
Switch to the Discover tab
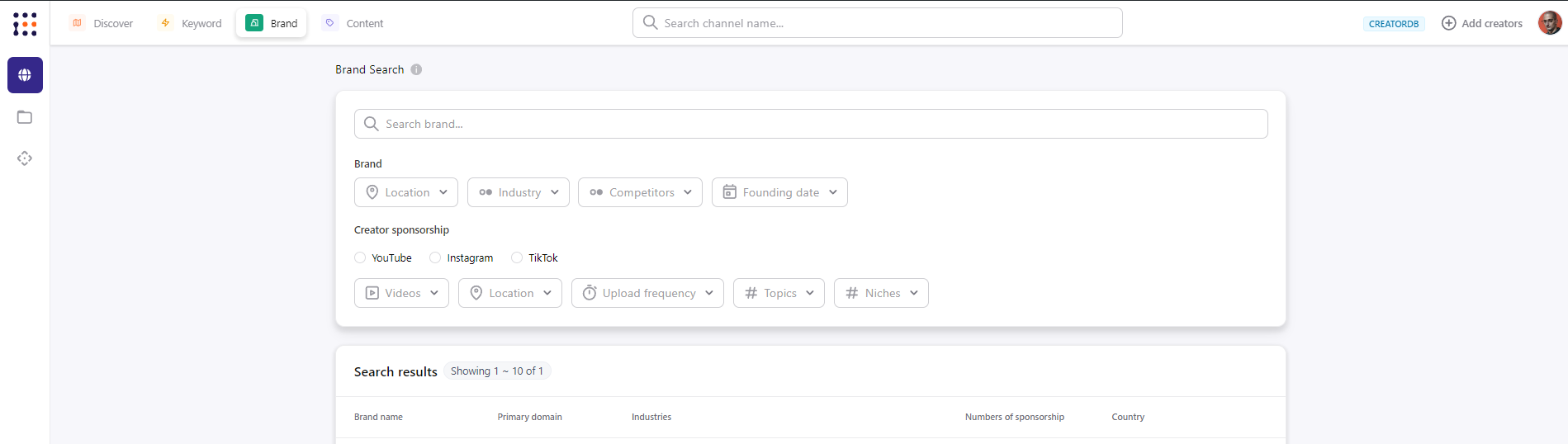102,23
